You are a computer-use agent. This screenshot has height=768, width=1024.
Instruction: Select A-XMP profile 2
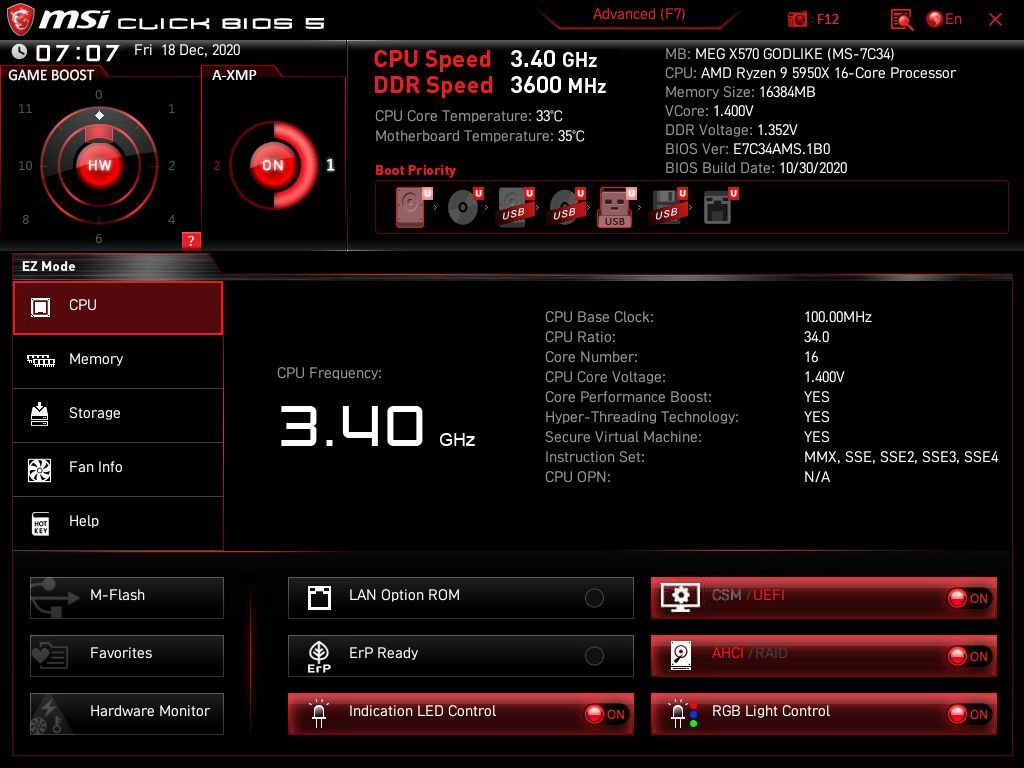pyautogui.click(x=216, y=166)
